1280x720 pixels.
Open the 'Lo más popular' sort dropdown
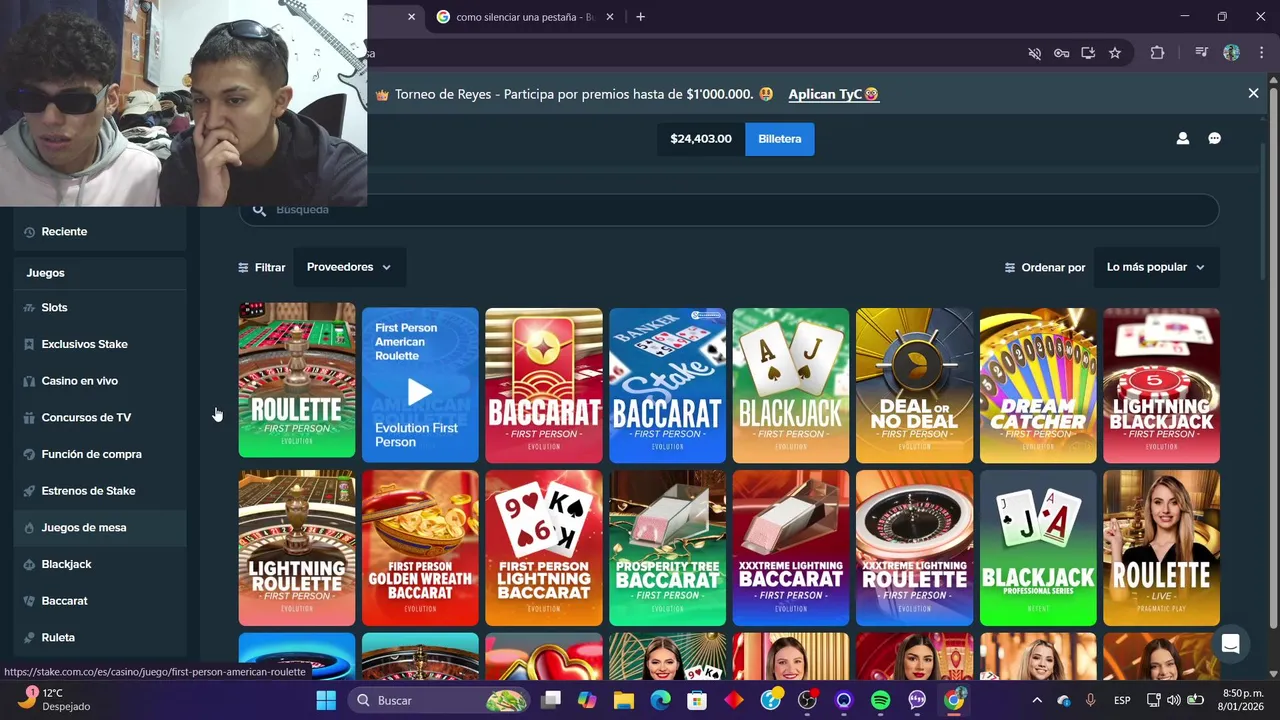point(1156,267)
